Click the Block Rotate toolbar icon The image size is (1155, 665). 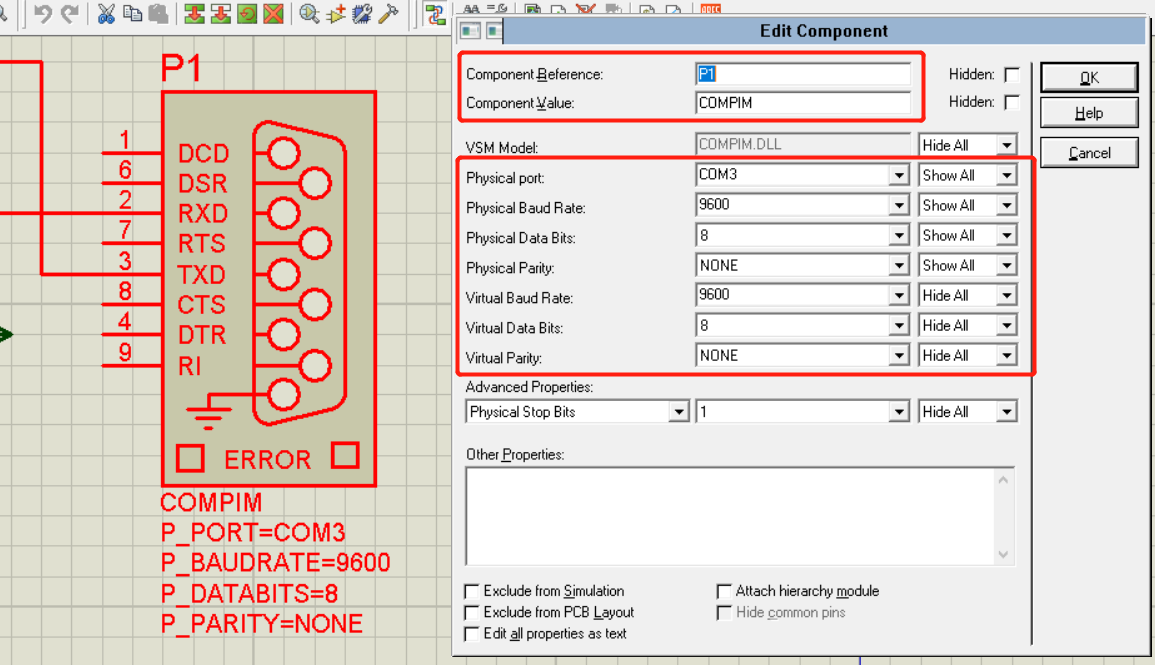point(247,14)
